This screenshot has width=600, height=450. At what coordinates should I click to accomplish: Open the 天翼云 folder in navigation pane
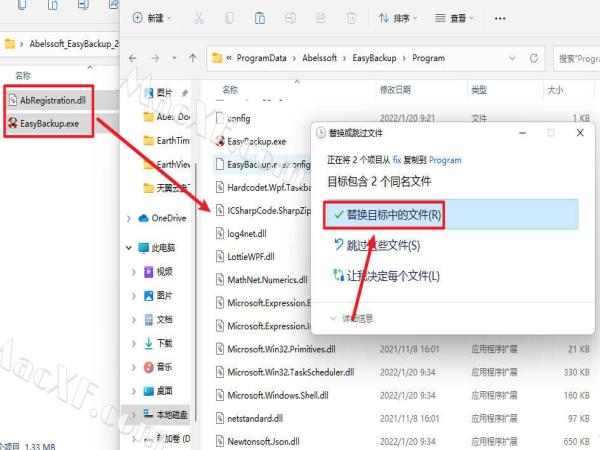pyautogui.click(x=166, y=188)
